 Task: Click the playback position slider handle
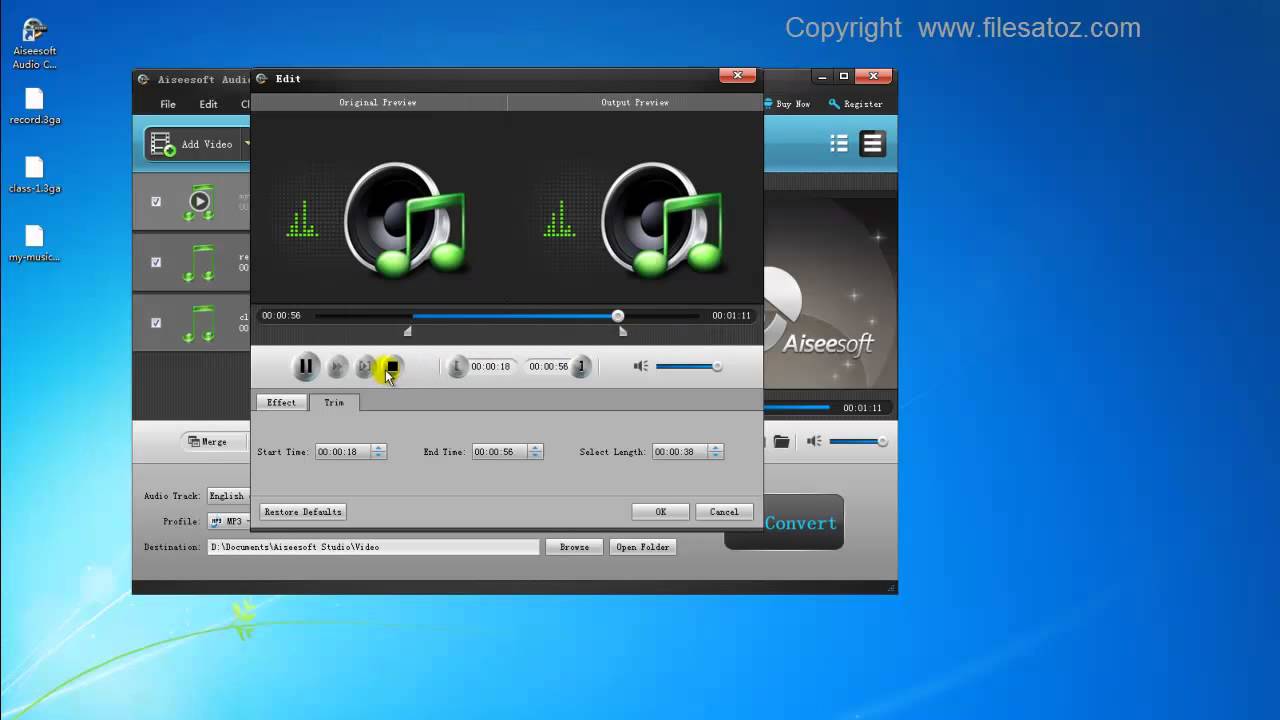coord(618,316)
